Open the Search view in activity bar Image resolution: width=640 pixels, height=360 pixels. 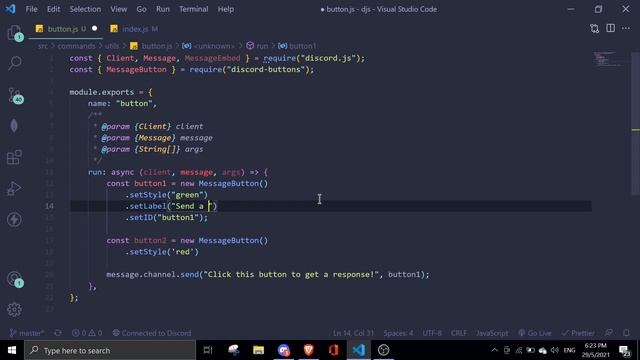coord(15,63)
